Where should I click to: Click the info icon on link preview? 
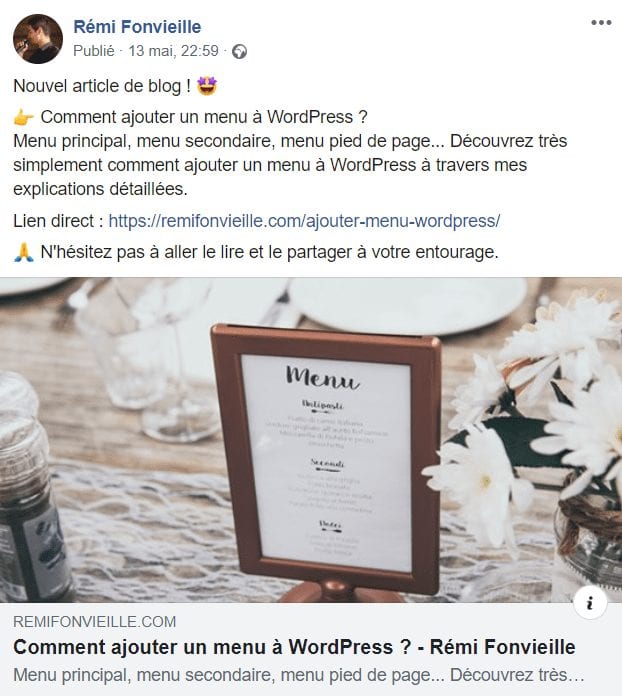click(590, 603)
